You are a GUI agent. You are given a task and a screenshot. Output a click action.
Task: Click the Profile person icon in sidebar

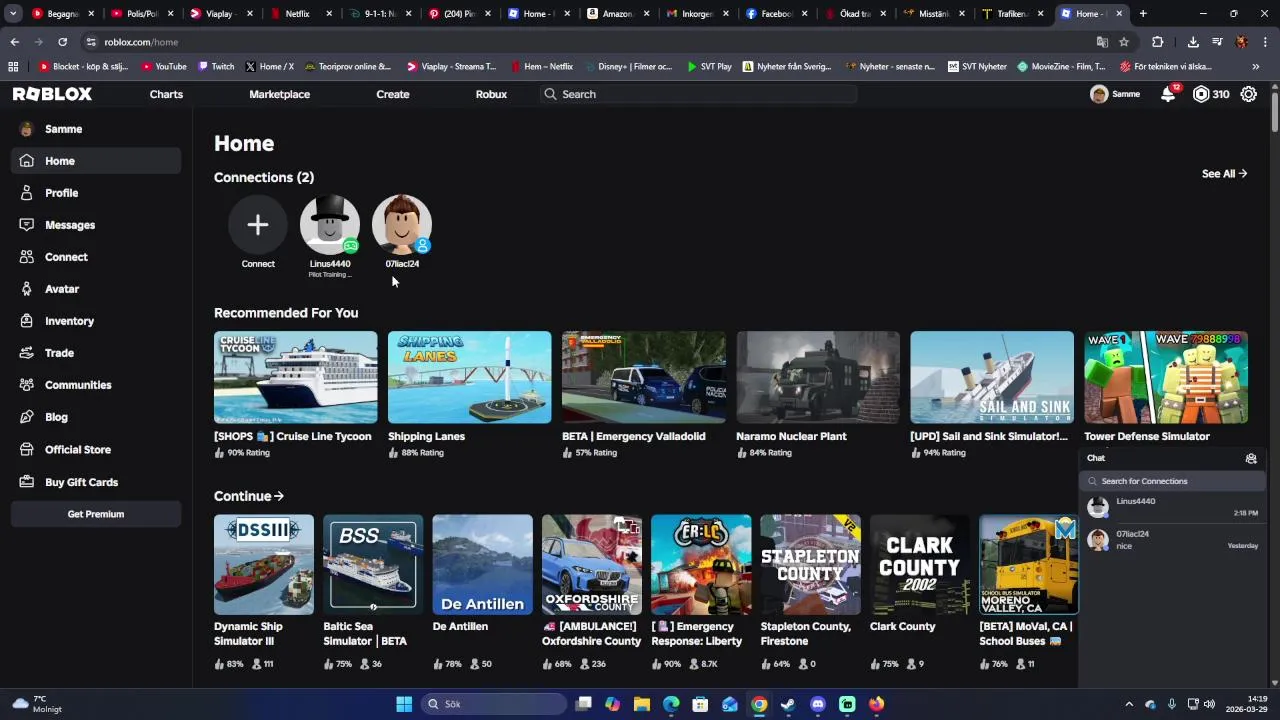(x=26, y=193)
